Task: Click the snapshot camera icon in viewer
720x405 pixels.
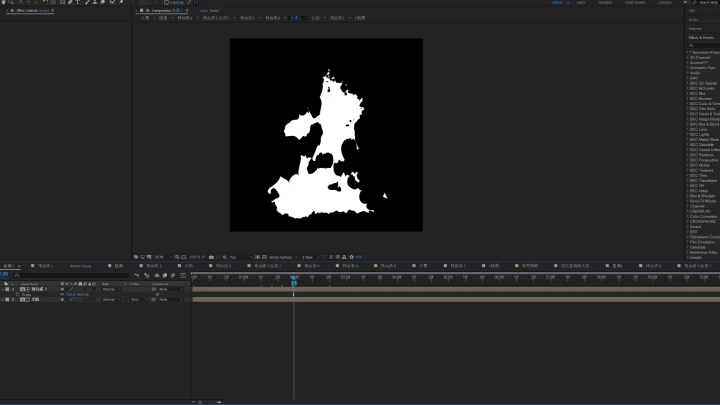Action: coord(211,257)
